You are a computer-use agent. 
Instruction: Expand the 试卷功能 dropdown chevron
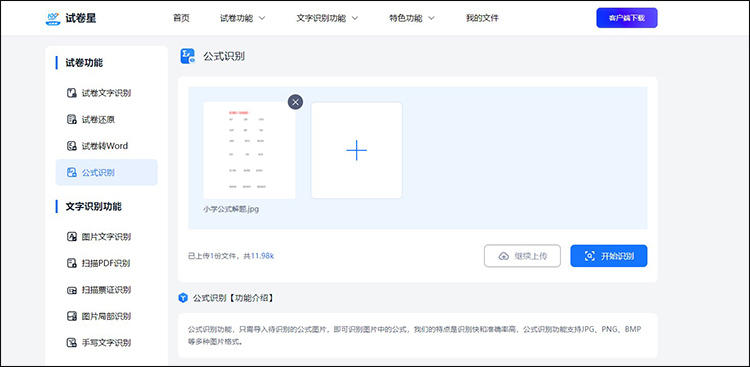tap(262, 18)
